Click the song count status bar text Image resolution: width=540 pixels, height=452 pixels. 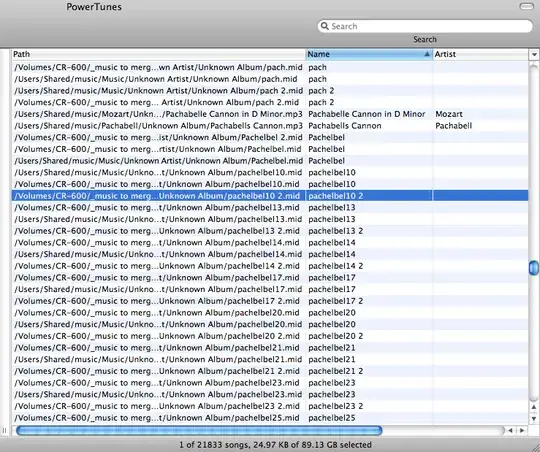(275, 445)
